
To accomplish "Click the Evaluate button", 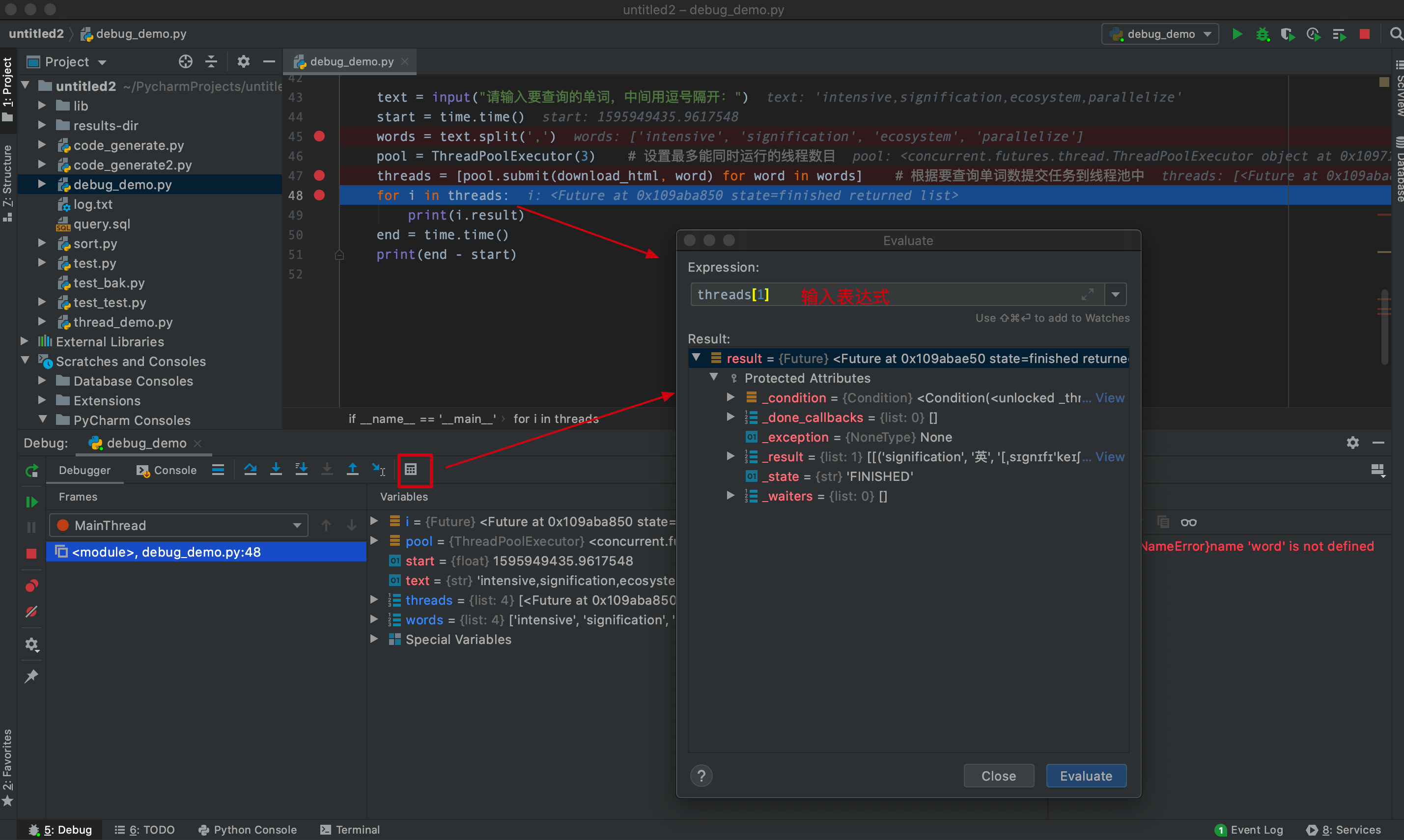I will point(1086,776).
